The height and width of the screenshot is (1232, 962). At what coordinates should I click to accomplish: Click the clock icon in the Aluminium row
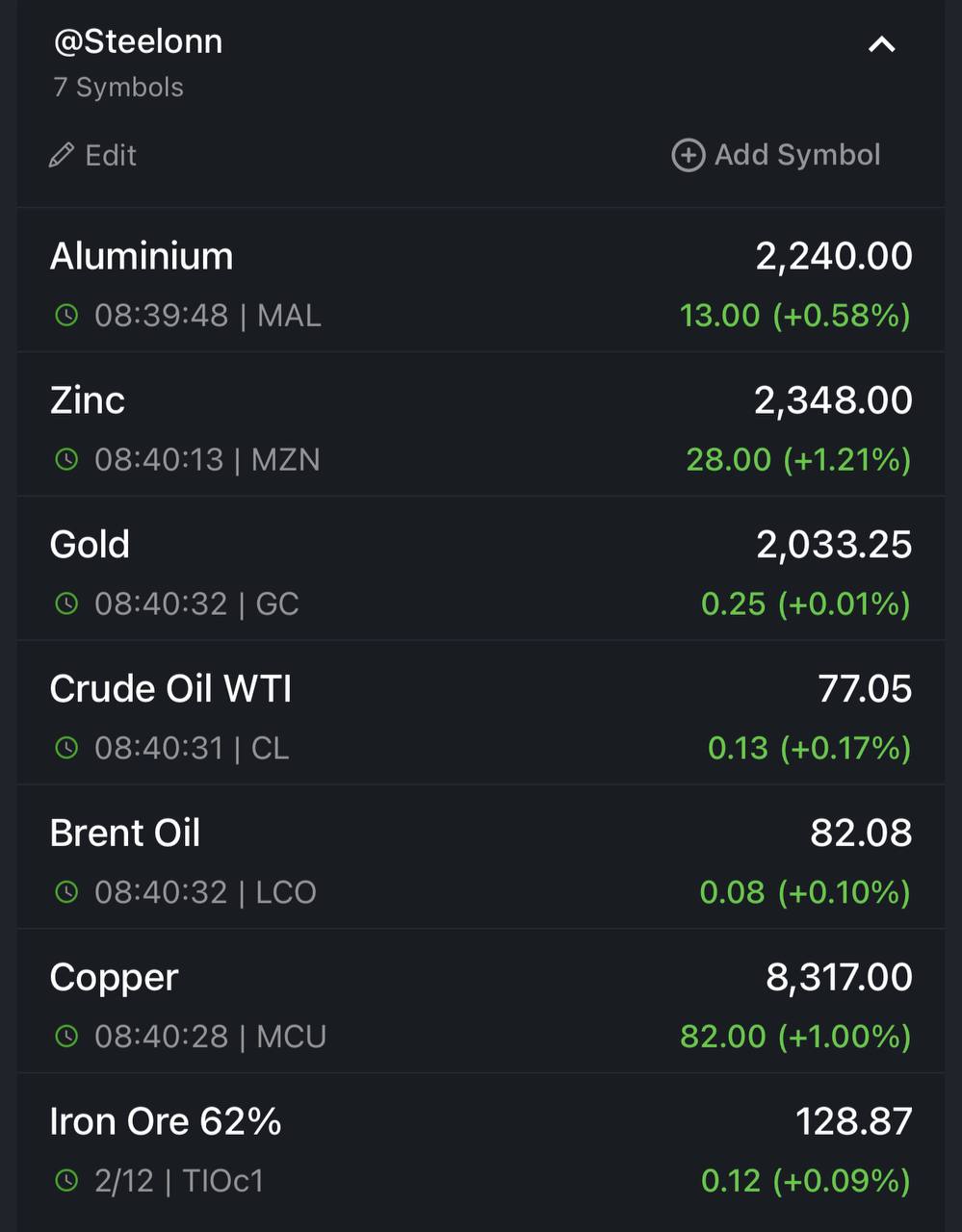click(x=66, y=315)
